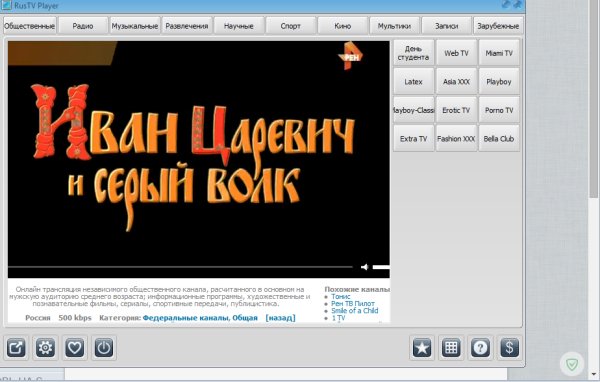The height and width of the screenshot is (382, 600).
Task: Click the Федеральные каналы category link
Action: pos(186,318)
